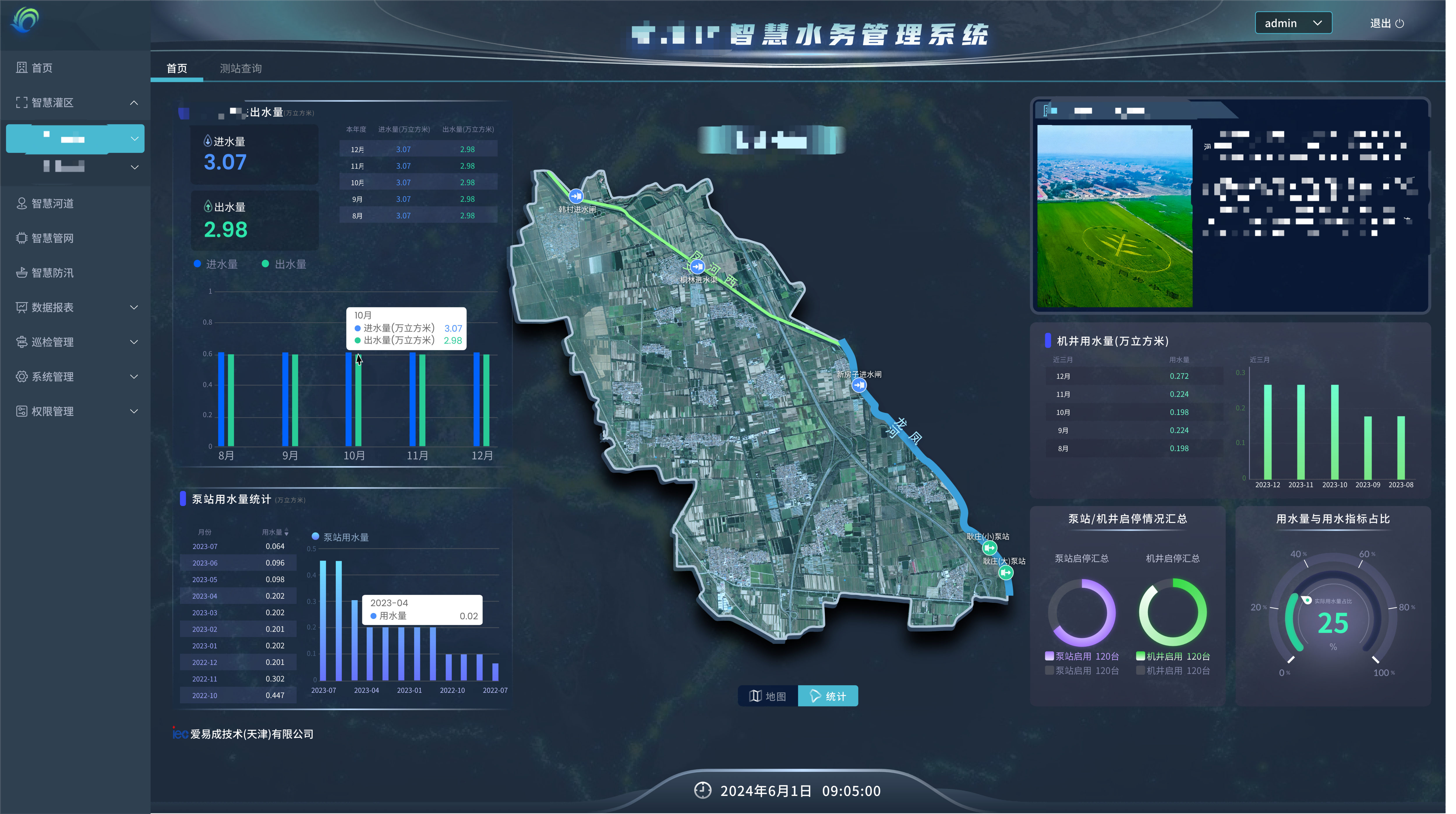Screen dimensions: 1456x814
Task: Click the map icon in 地图 button
Action: coord(755,696)
